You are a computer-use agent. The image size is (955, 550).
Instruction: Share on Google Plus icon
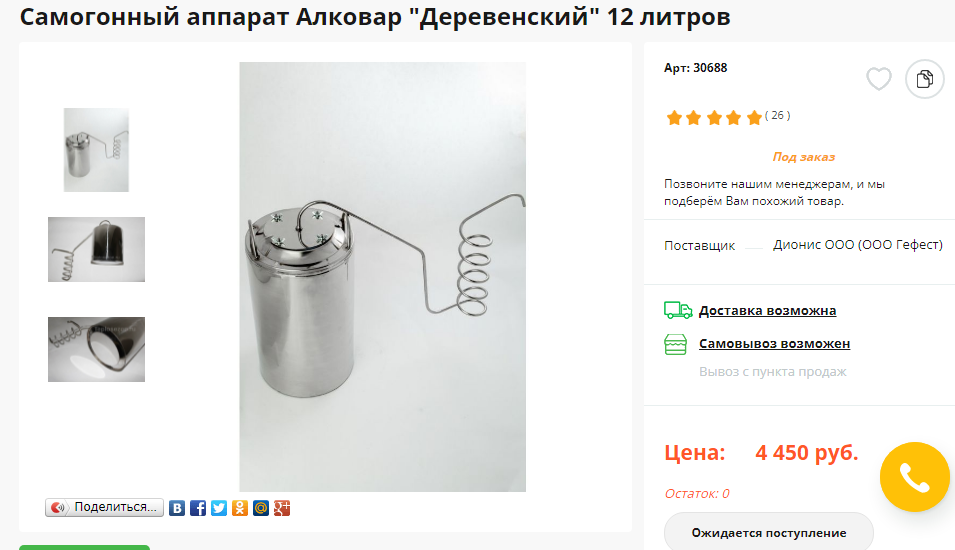tap(282, 508)
